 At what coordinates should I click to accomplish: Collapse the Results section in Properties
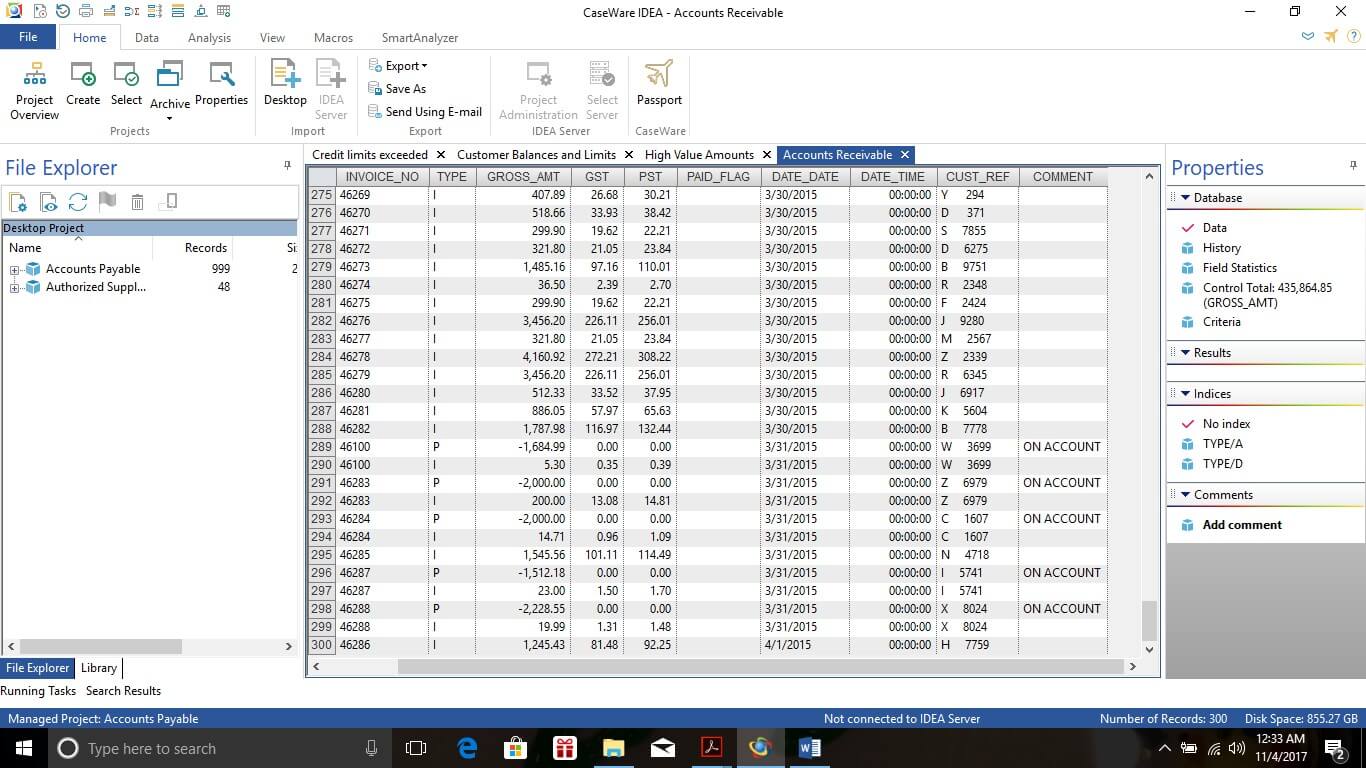point(1186,353)
